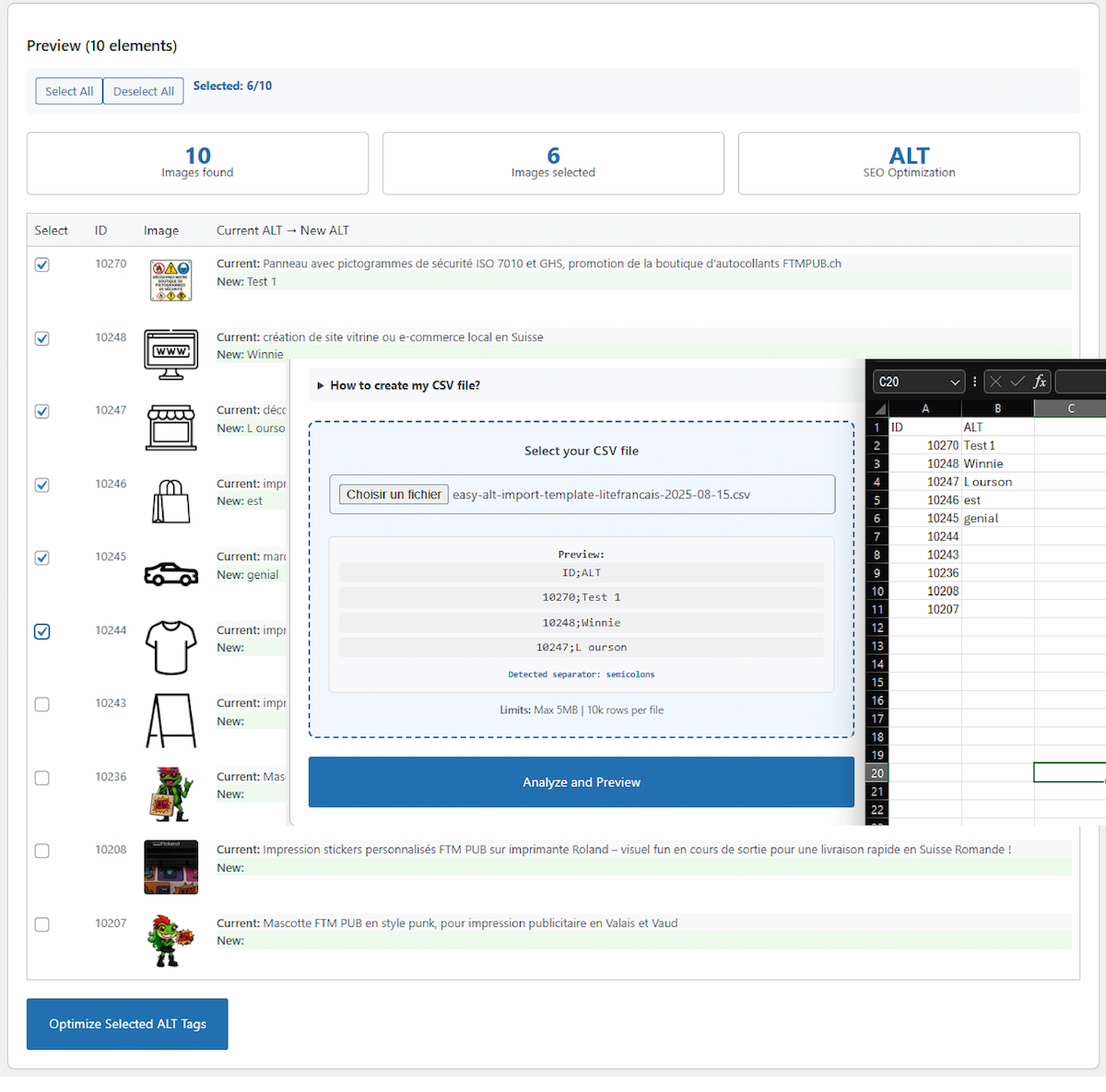
Task: Click the Deselect All button
Action: coord(143,90)
